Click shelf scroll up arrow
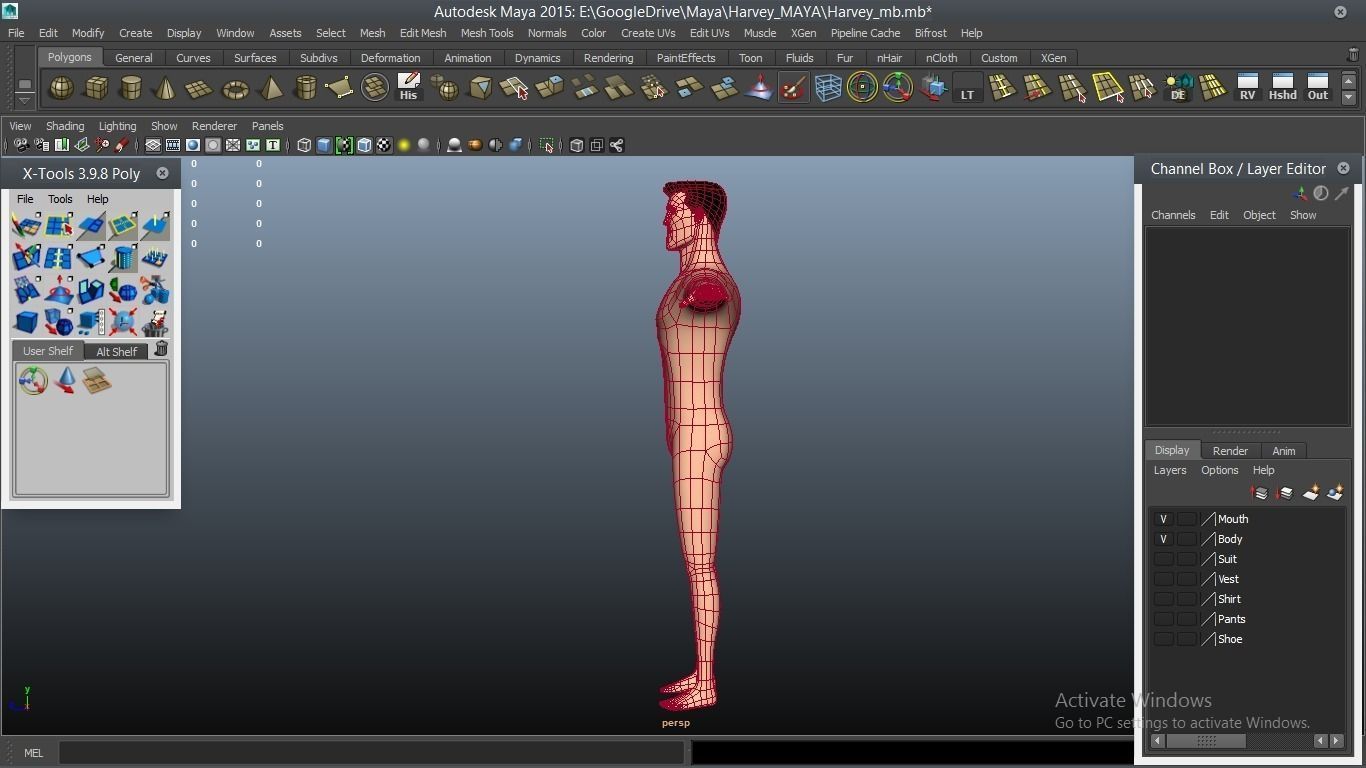 click(x=1348, y=81)
